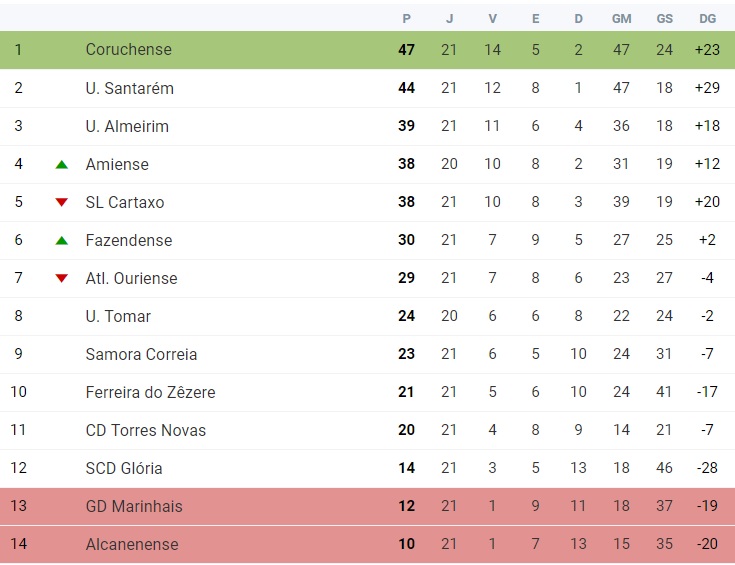Select the U. Almeirim team name
The image size is (735, 565).
(127, 126)
